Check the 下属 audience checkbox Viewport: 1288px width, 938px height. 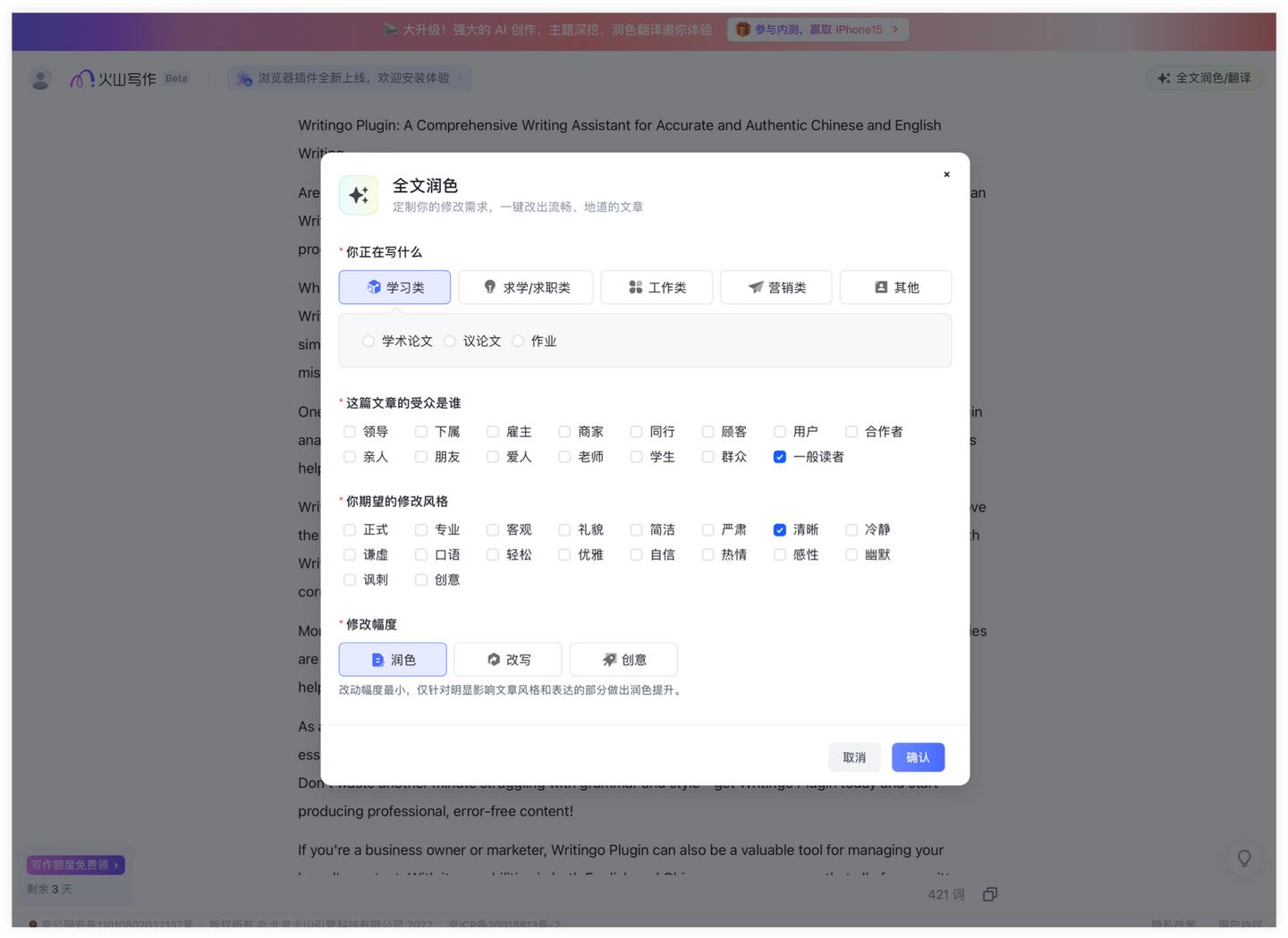click(x=421, y=432)
